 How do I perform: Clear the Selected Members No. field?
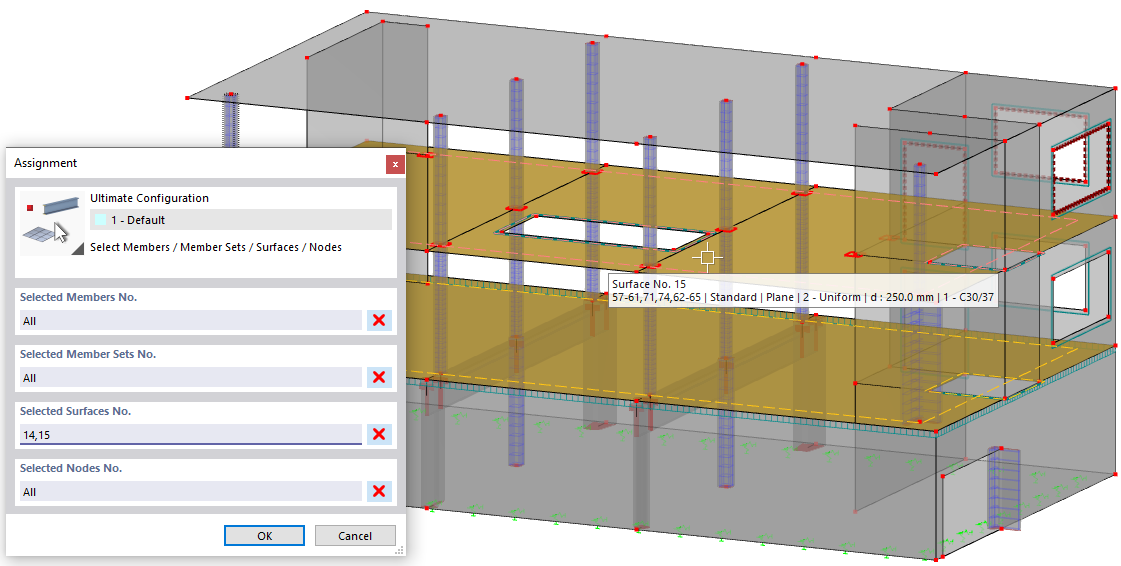pos(379,320)
